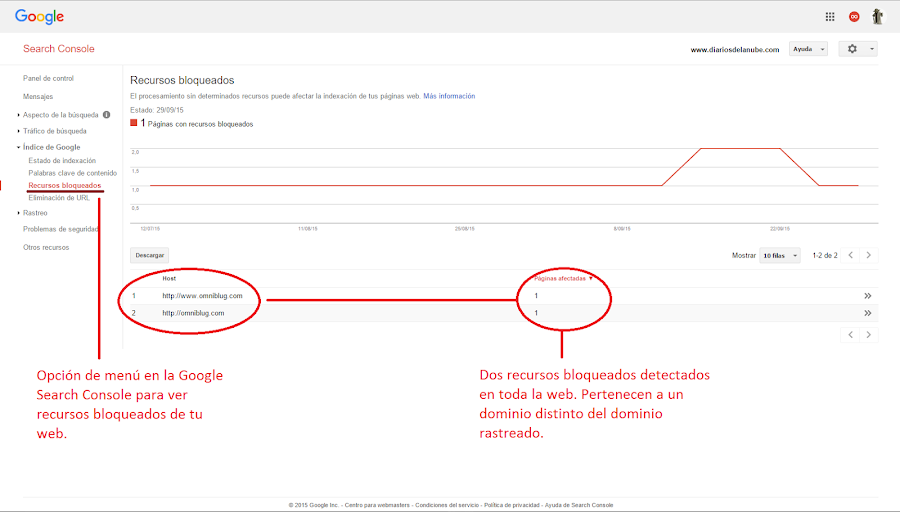
Task: Click the Search Console title link
Action: pyautogui.click(x=59, y=49)
